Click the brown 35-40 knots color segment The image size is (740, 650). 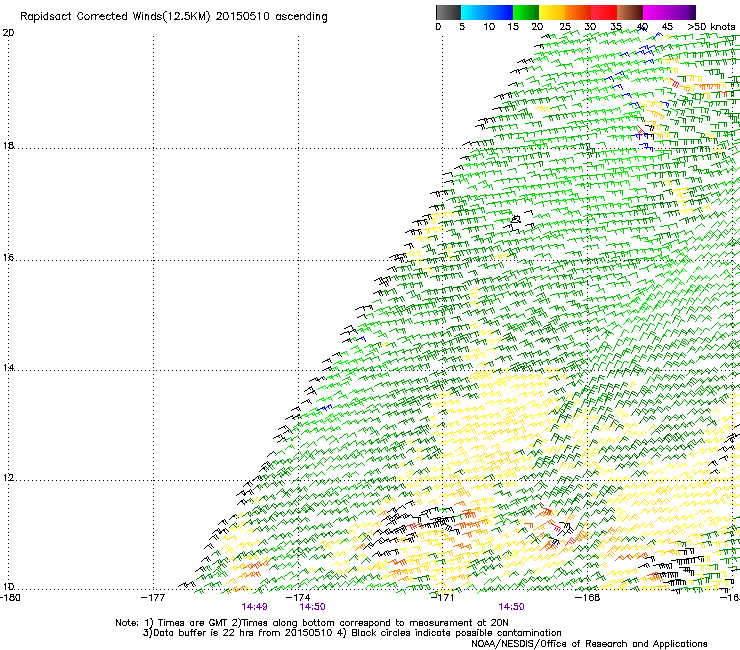tap(630, 12)
